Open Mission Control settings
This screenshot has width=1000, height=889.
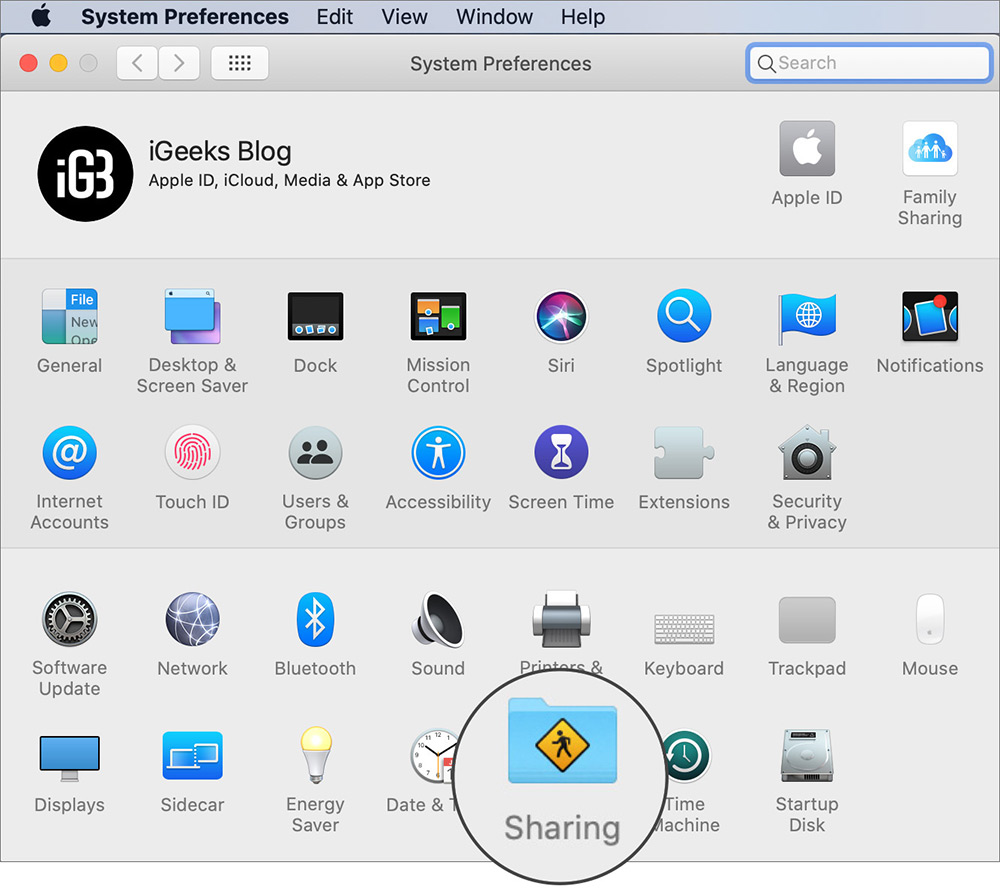[438, 316]
